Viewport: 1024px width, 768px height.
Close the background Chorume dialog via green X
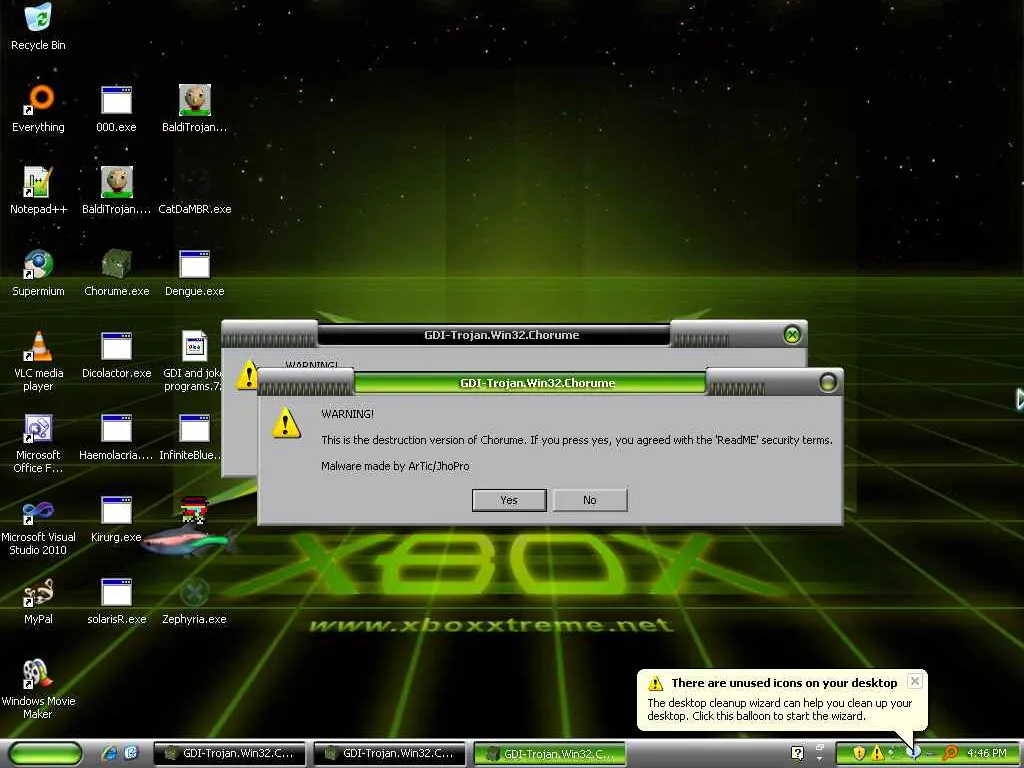tap(792, 335)
